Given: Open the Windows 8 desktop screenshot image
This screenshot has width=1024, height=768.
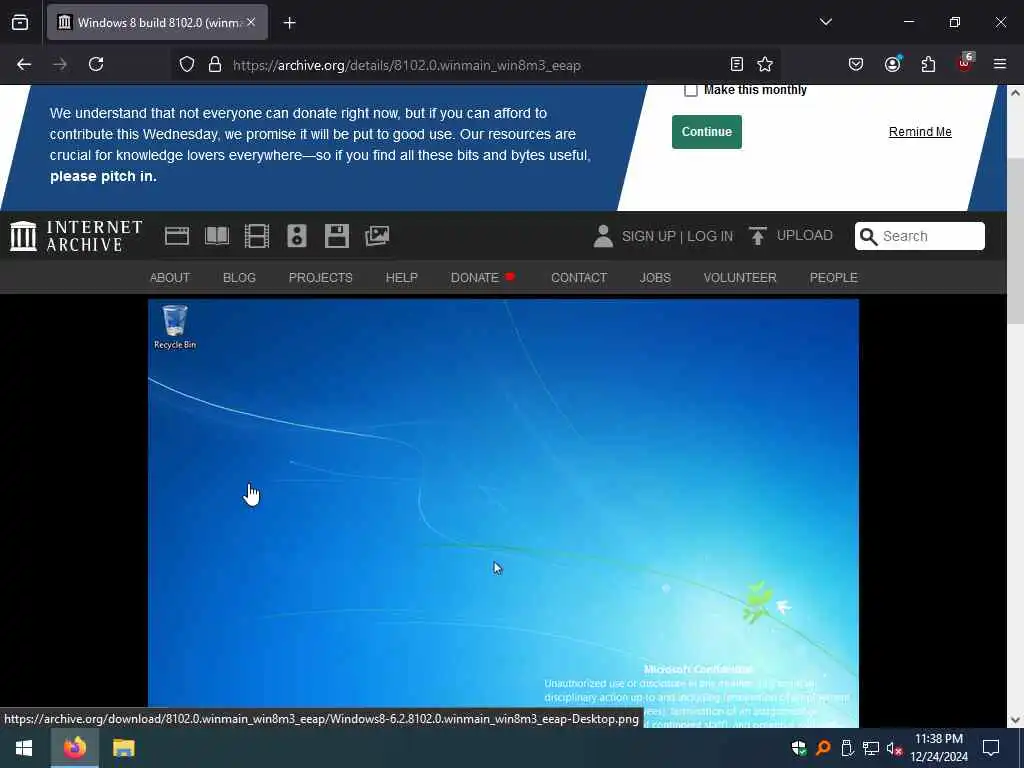Looking at the screenshot, I should pyautogui.click(x=503, y=513).
